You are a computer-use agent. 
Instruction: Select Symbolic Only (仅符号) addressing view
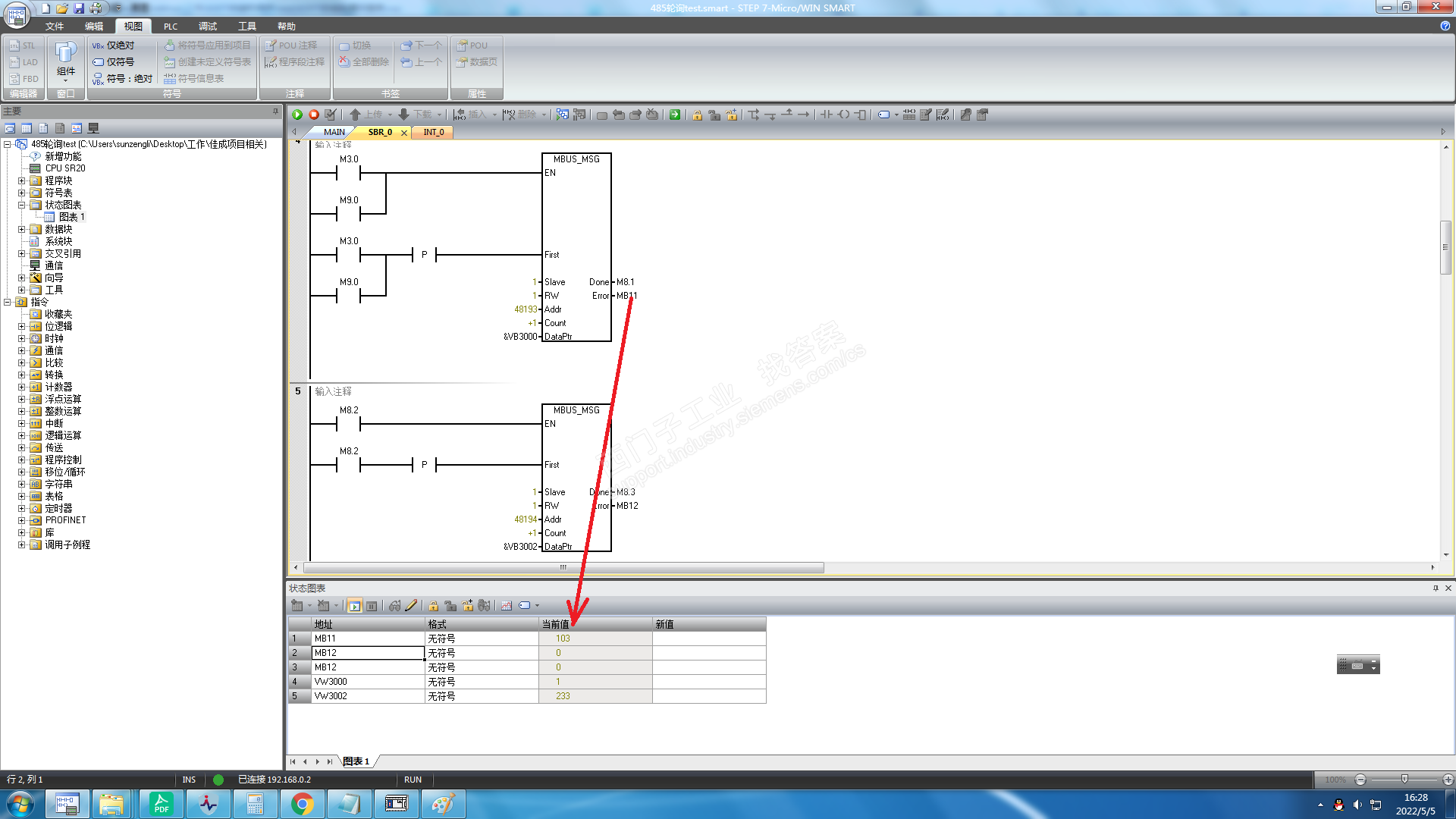pos(114,62)
